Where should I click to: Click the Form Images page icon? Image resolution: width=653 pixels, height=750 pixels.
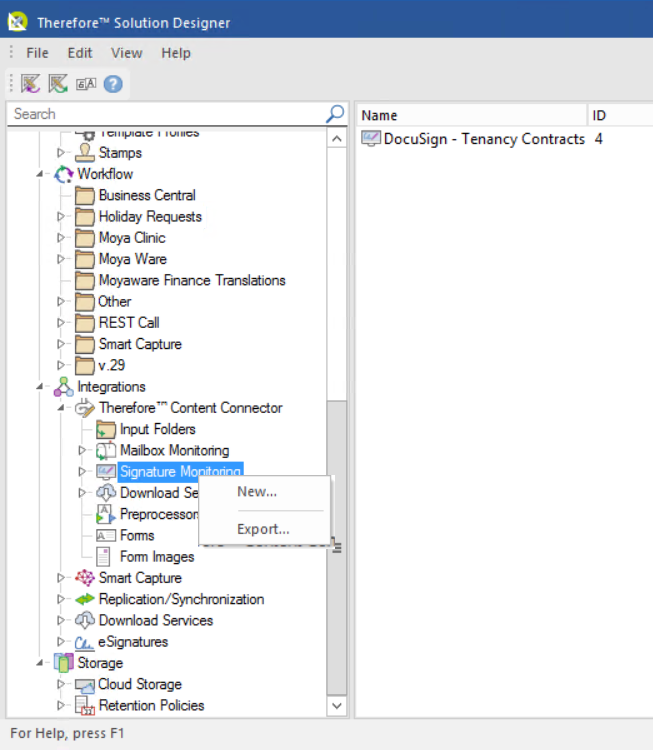(103, 557)
